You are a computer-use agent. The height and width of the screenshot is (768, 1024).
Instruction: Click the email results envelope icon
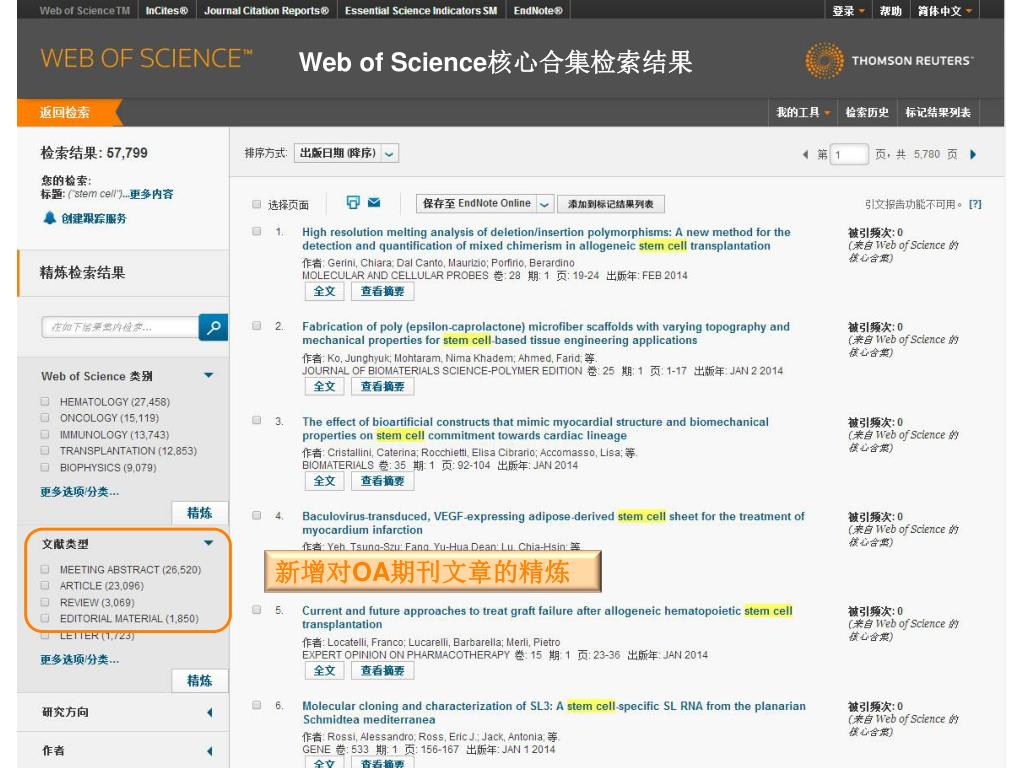(374, 203)
